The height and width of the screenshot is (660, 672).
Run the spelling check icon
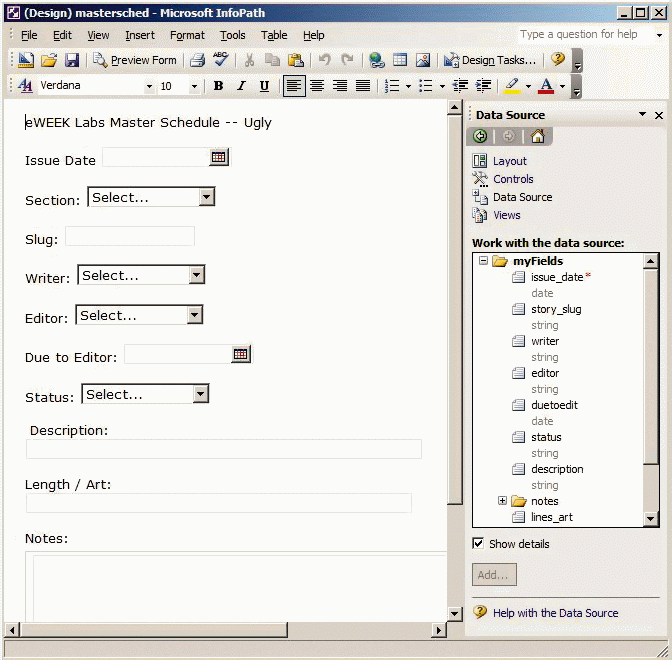[x=221, y=59]
